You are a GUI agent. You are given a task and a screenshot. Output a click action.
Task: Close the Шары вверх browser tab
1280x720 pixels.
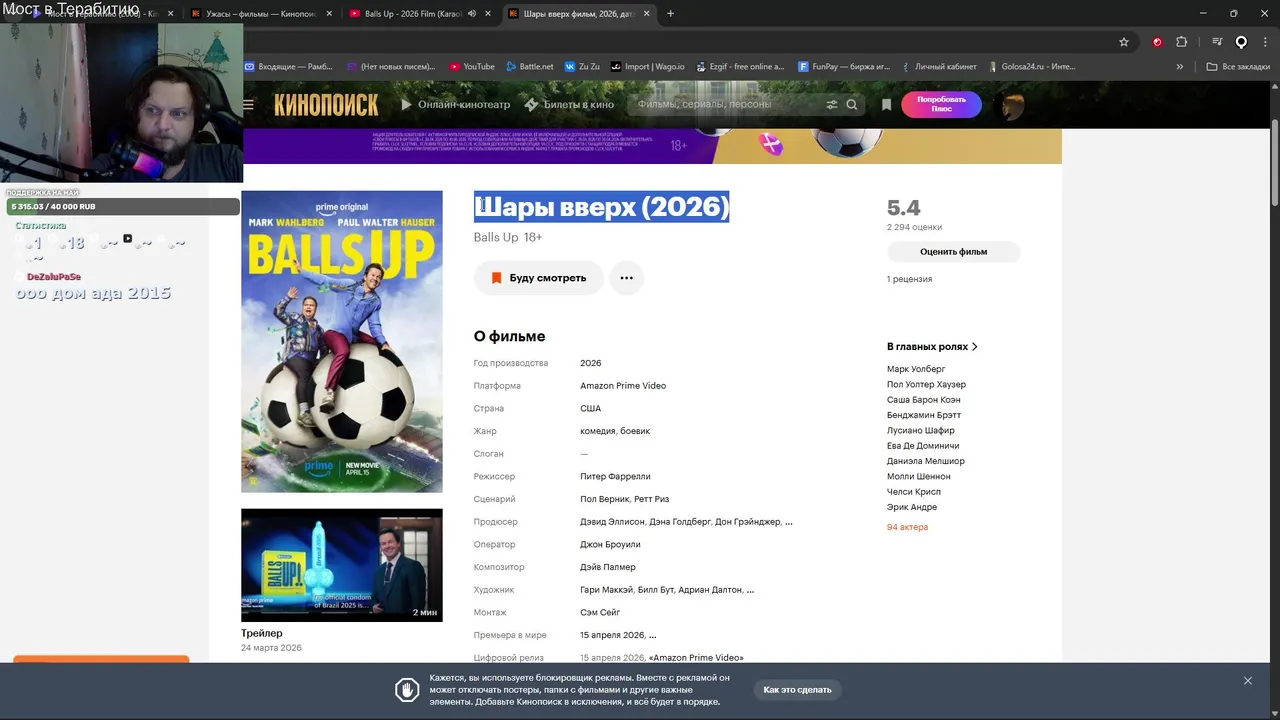tap(647, 14)
